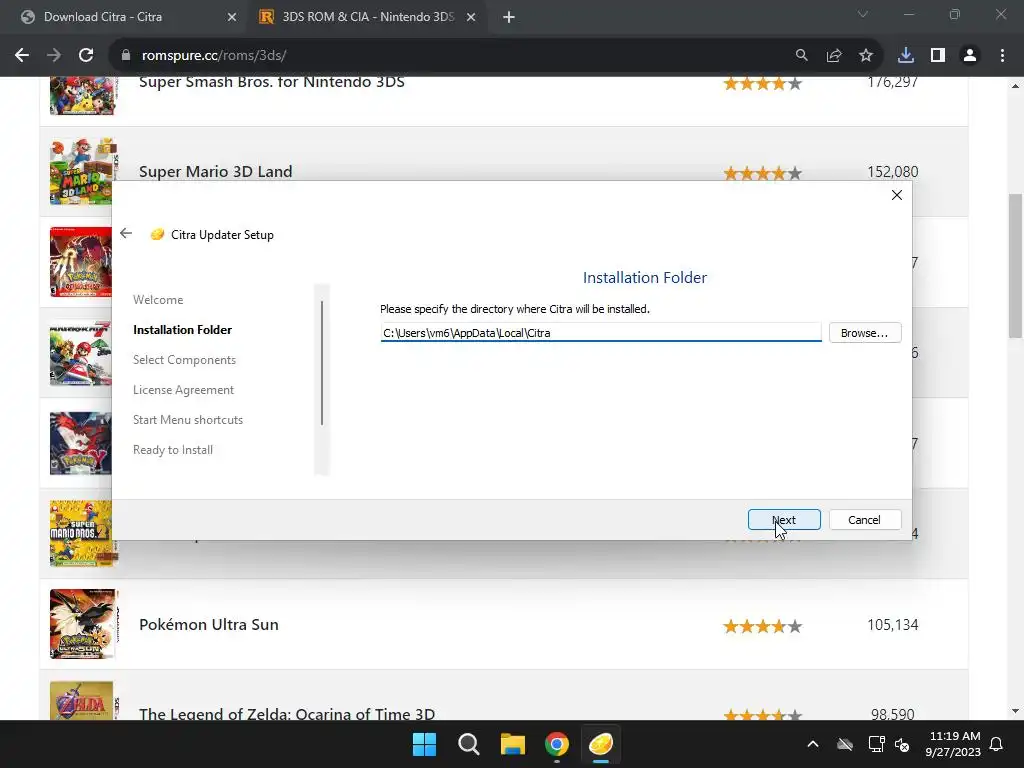Open site security lock info
The height and width of the screenshot is (768, 1024).
[126, 56]
